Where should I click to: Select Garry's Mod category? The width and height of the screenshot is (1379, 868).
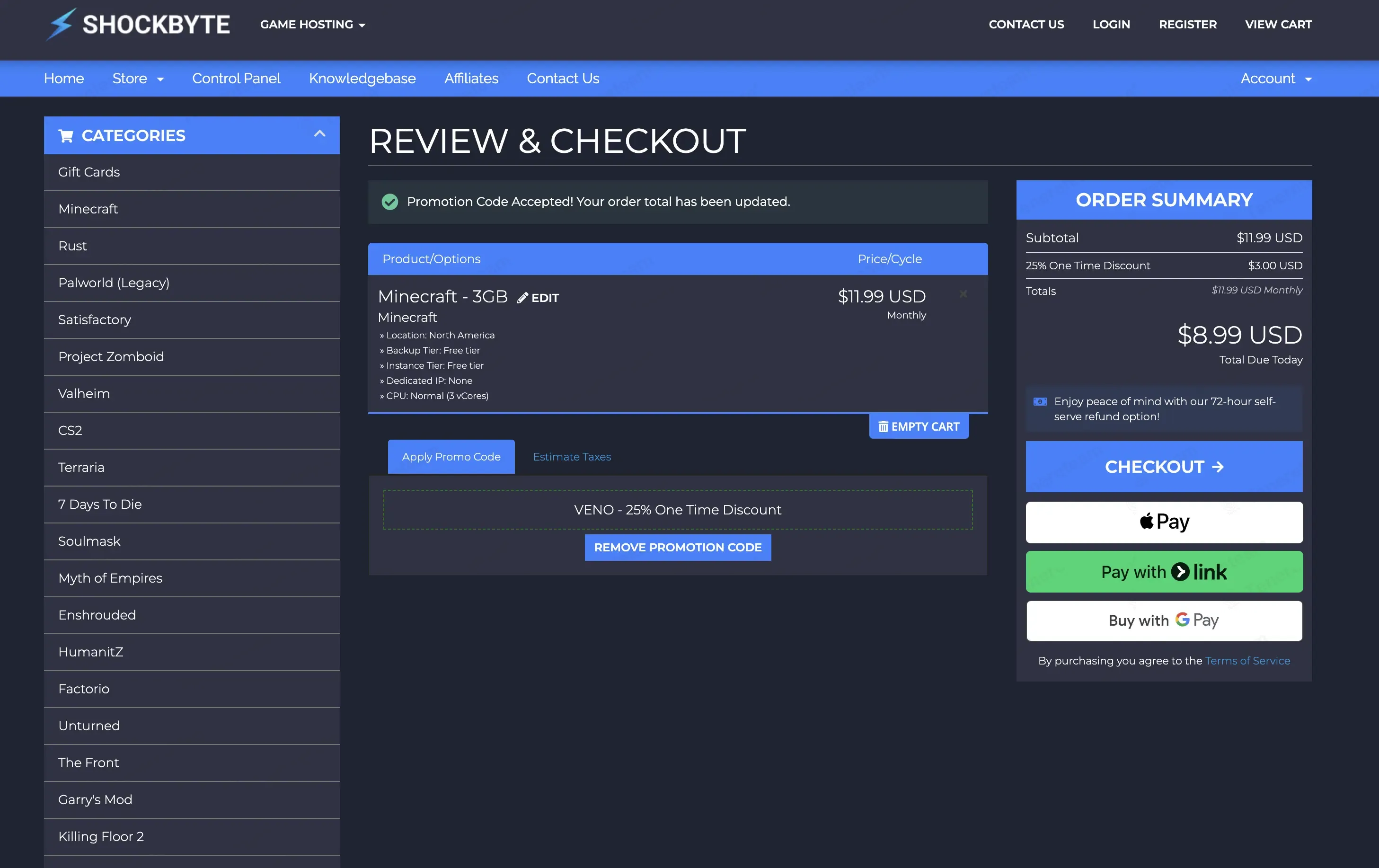pos(192,799)
